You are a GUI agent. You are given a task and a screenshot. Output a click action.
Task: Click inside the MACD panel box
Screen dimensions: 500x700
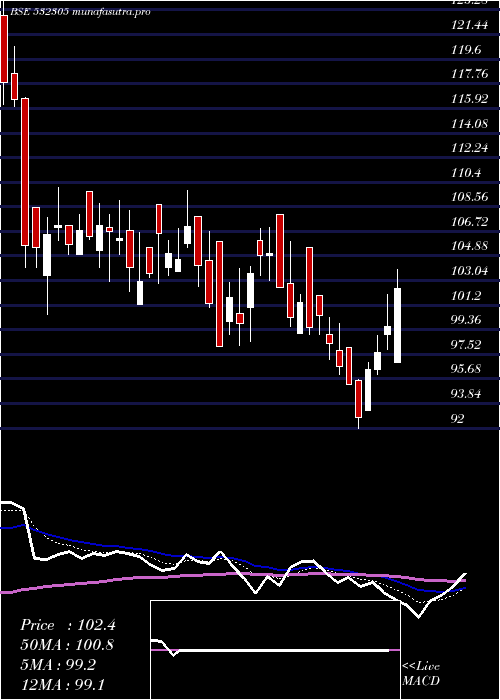(x=275, y=650)
